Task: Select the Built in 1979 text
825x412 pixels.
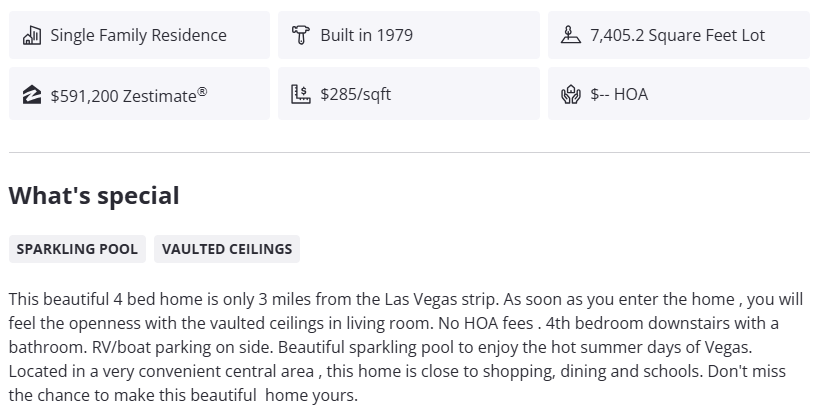Action: click(x=366, y=36)
